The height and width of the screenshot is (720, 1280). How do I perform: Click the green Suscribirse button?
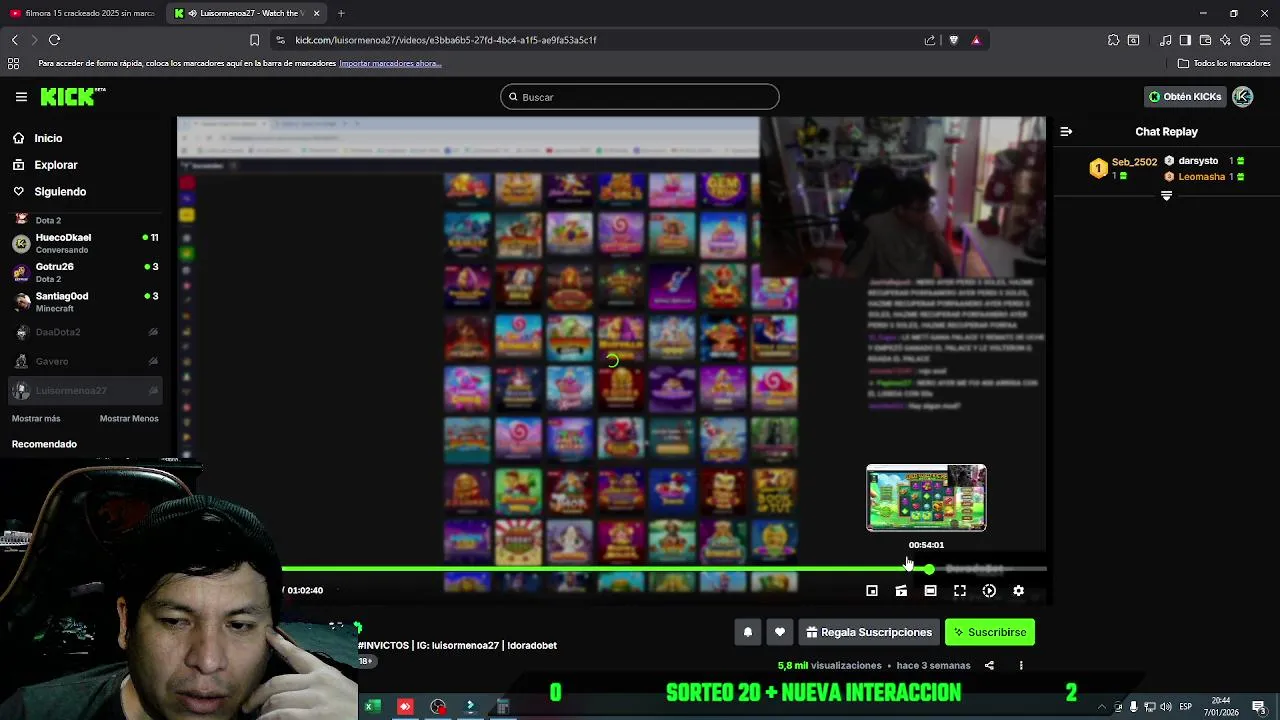(990, 632)
